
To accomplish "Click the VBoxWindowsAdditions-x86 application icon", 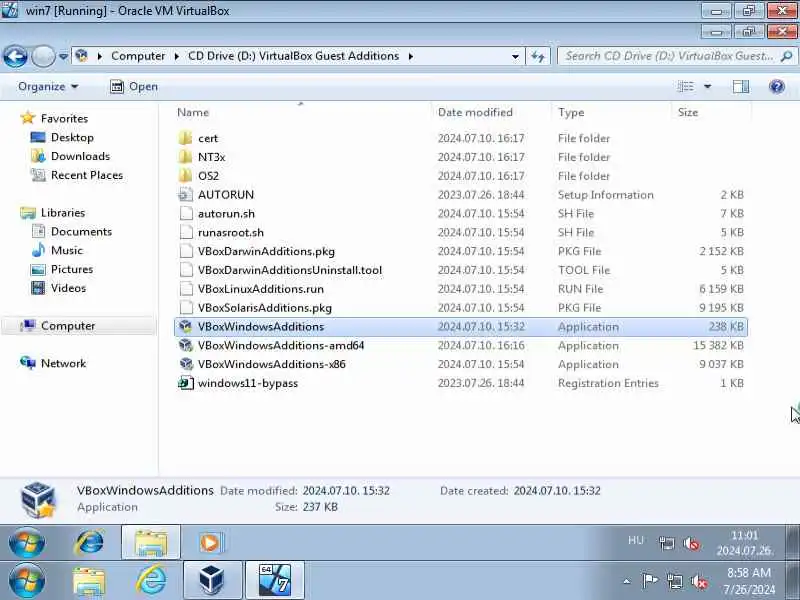I will coord(186,364).
